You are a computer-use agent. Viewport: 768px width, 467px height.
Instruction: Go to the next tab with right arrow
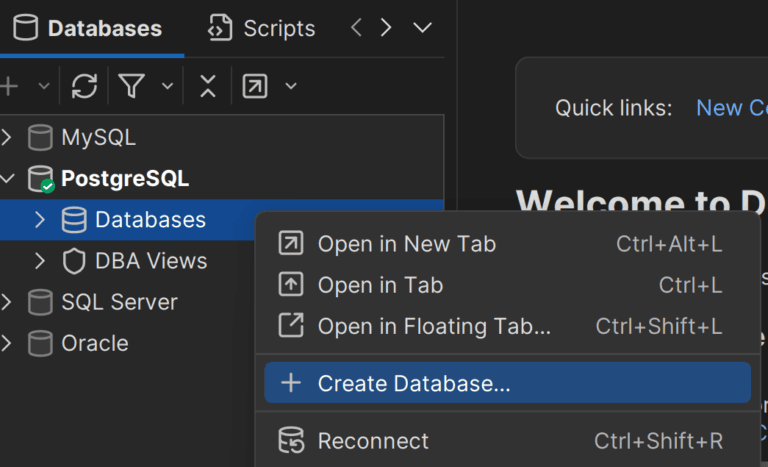click(x=386, y=27)
